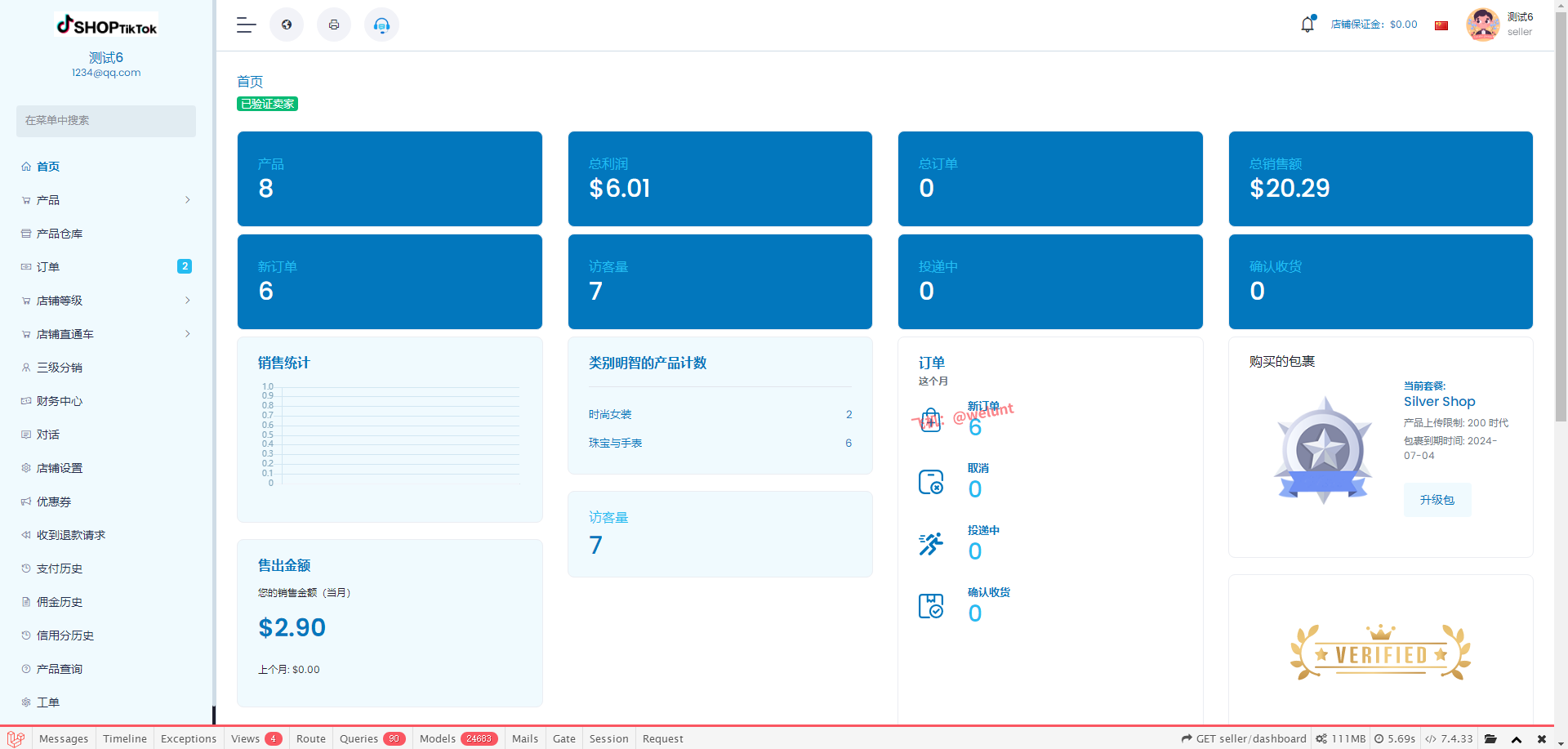Click the 总利润 $6.01 card
This screenshot has height=749, width=1568.
(720, 179)
